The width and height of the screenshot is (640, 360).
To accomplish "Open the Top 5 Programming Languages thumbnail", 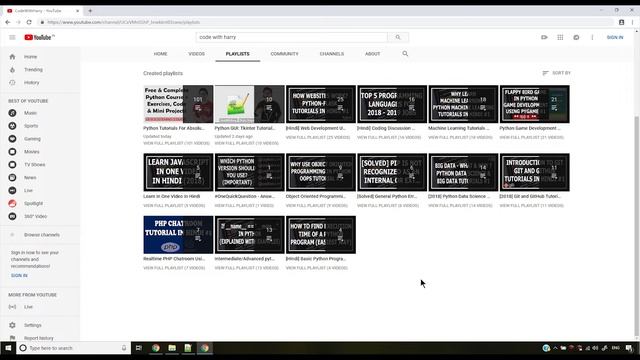I will coord(392,104).
